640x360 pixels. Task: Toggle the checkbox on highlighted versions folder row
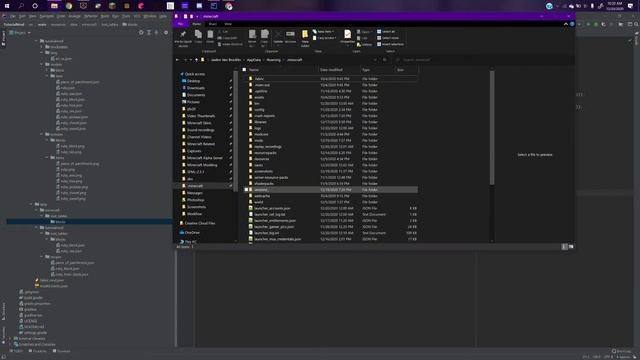(x=246, y=190)
